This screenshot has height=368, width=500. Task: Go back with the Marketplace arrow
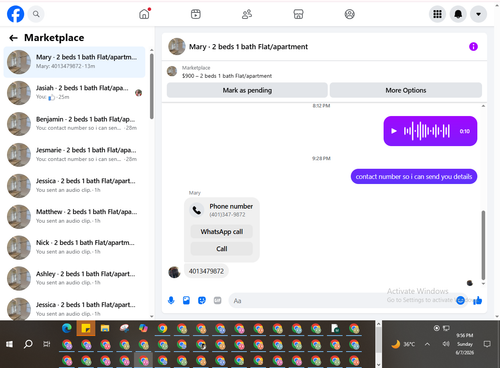coord(13,38)
